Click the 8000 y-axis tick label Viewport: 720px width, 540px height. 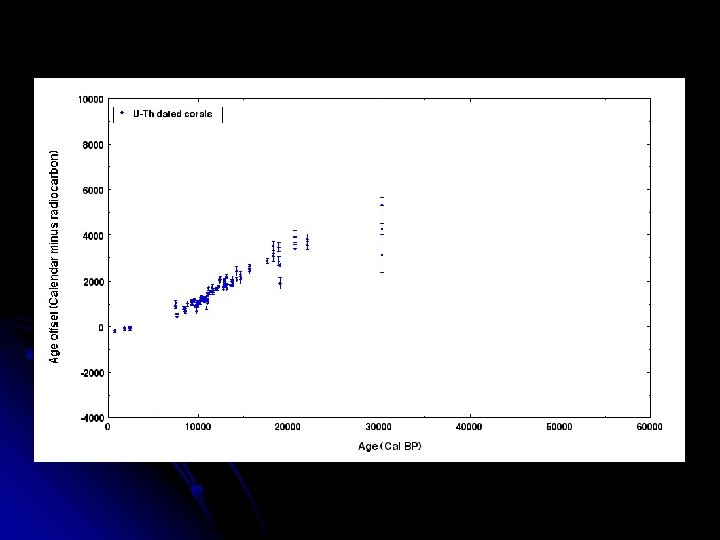click(x=94, y=145)
